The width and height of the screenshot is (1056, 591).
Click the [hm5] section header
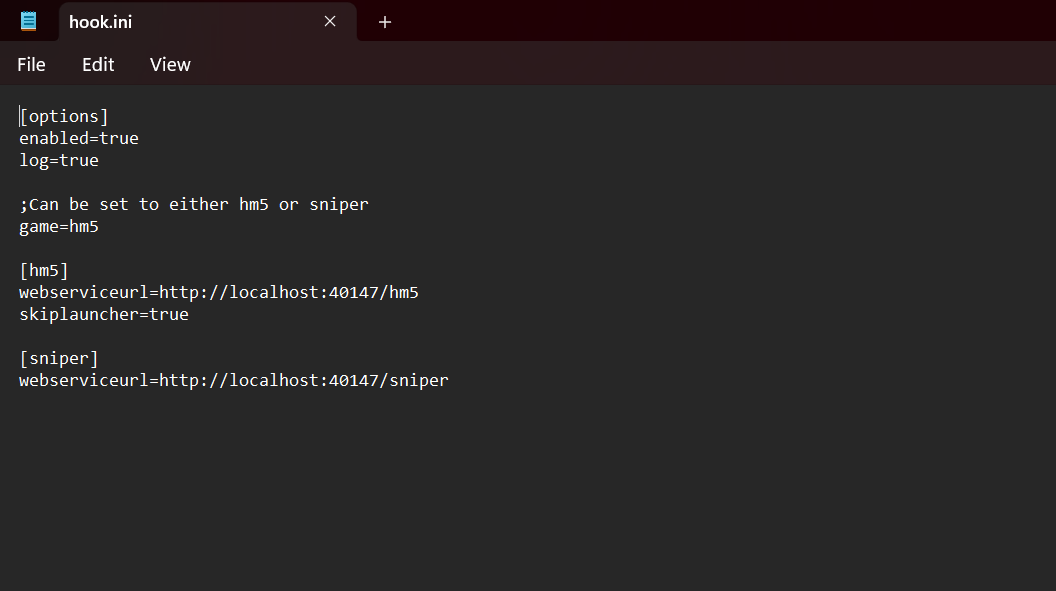click(44, 271)
